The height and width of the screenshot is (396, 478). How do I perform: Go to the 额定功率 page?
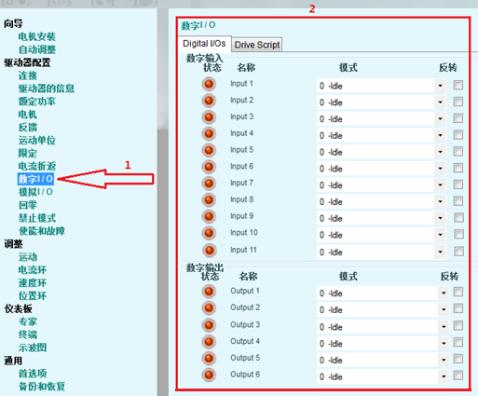[37, 101]
